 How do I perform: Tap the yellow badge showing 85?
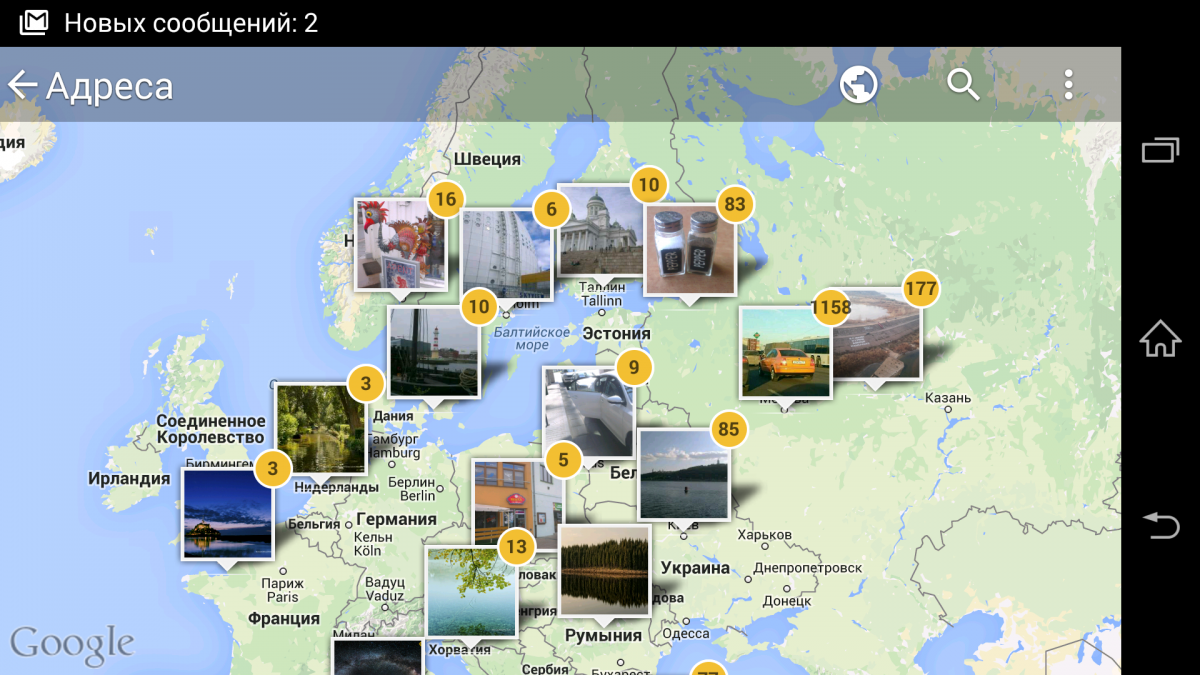[729, 430]
